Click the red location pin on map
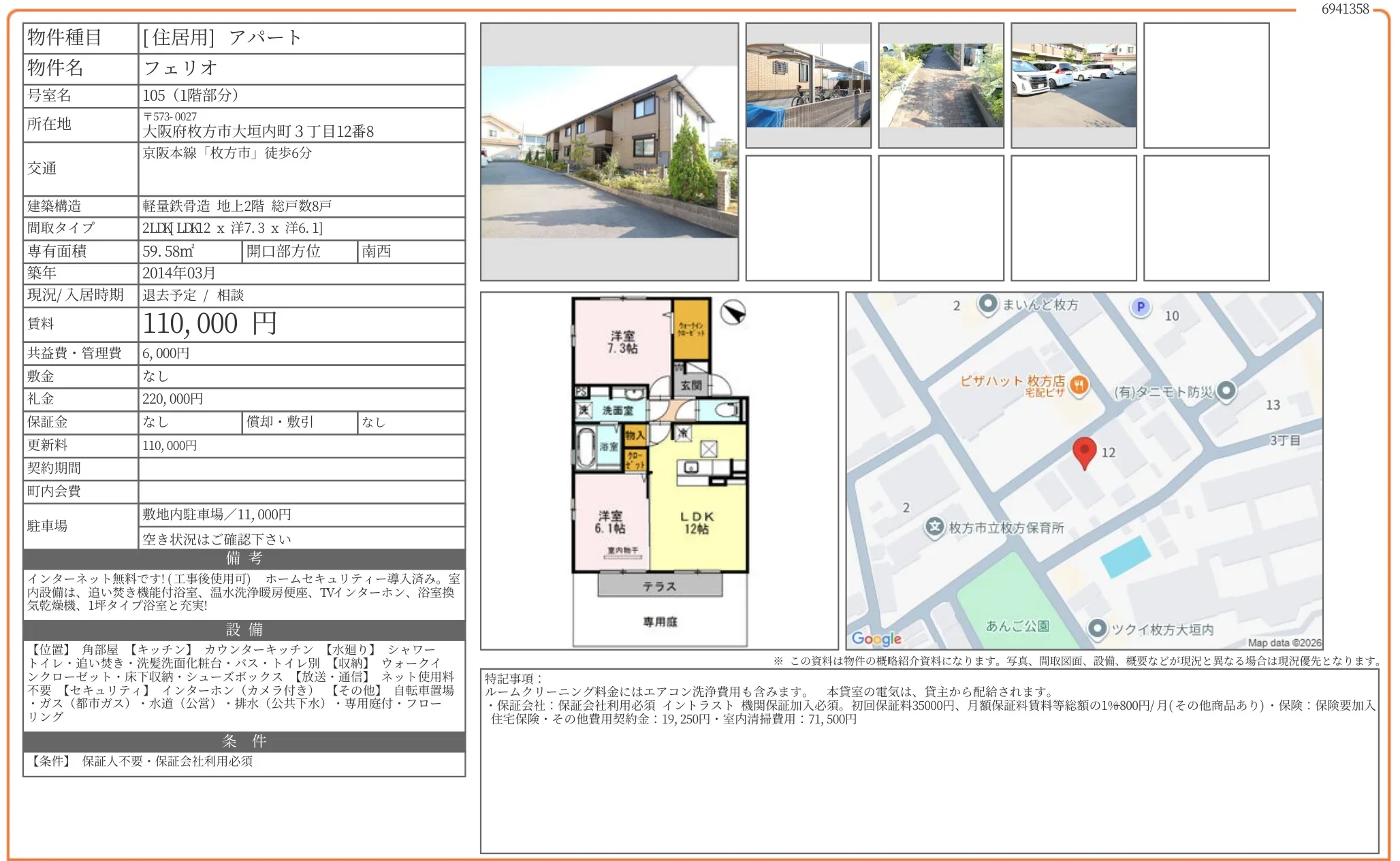The height and width of the screenshot is (861, 1400). tap(1083, 451)
